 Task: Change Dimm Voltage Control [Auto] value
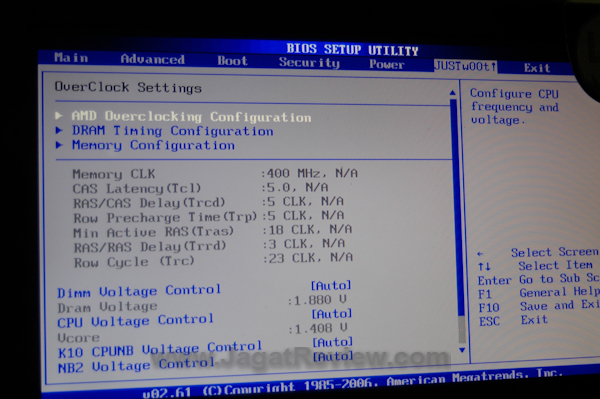coord(331,285)
